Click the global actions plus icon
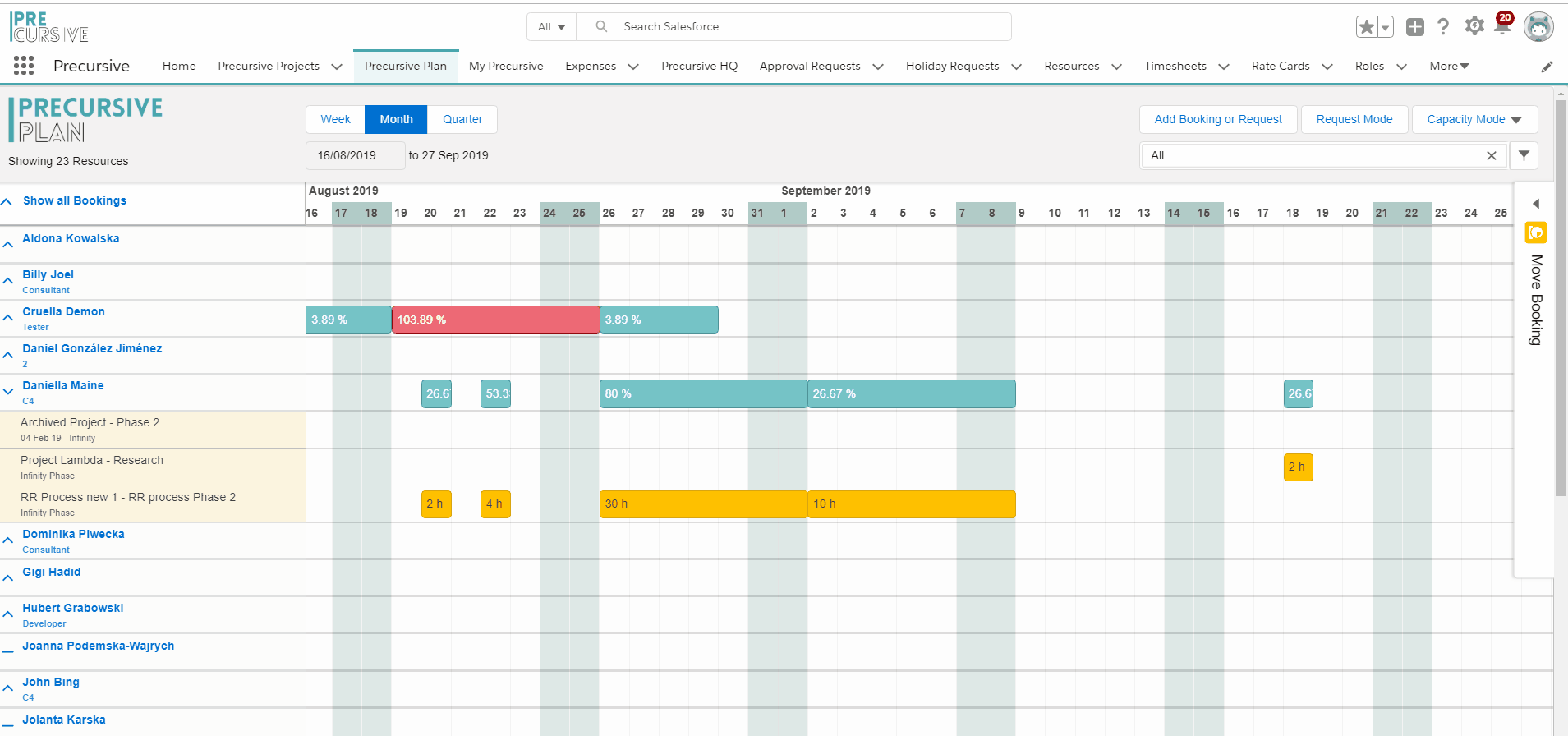 1415,27
